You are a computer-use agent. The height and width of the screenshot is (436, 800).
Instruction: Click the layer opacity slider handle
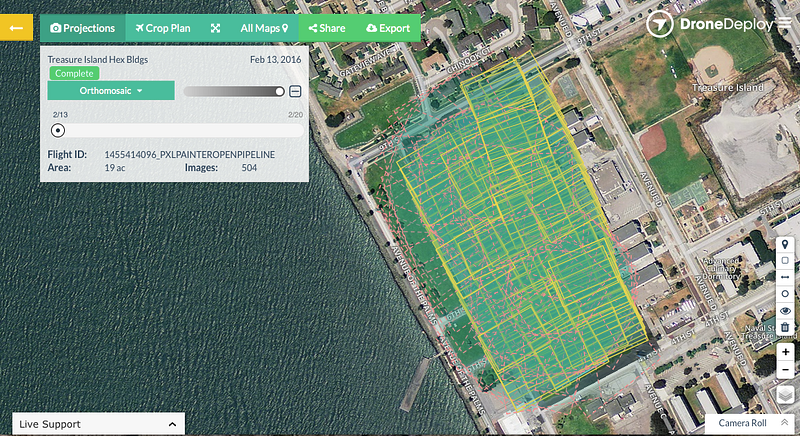click(x=279, y=92)
